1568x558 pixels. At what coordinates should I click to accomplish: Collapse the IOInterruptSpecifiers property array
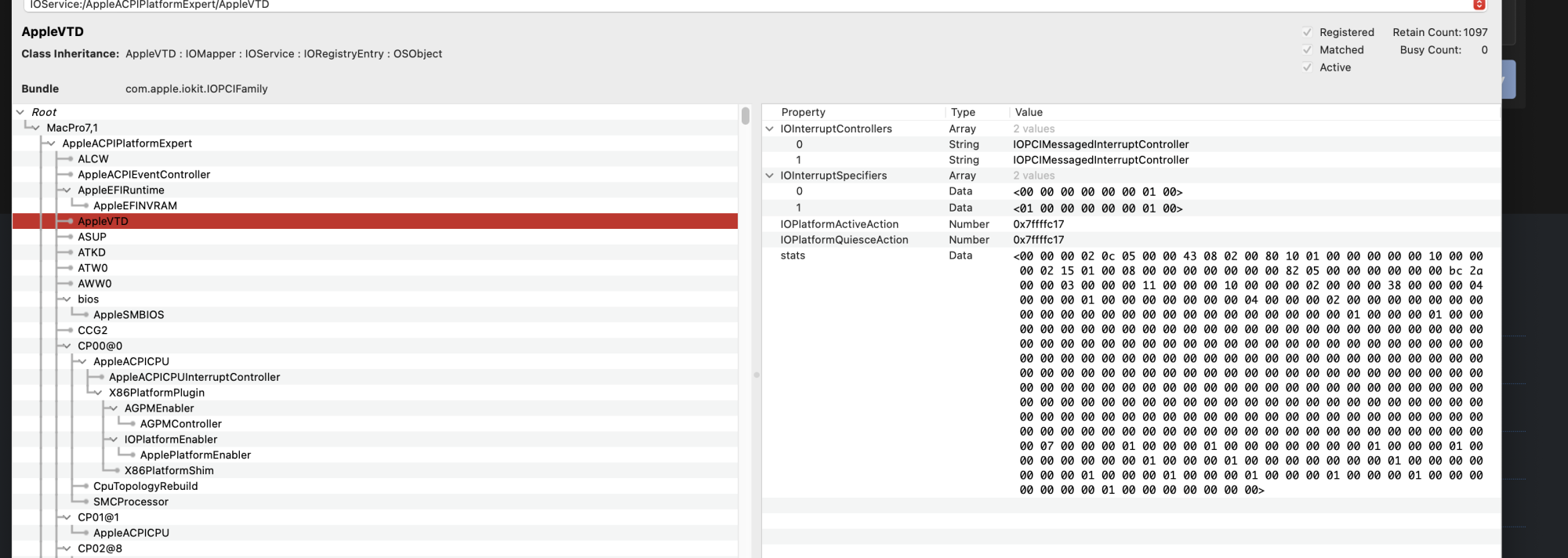[769, 176]
